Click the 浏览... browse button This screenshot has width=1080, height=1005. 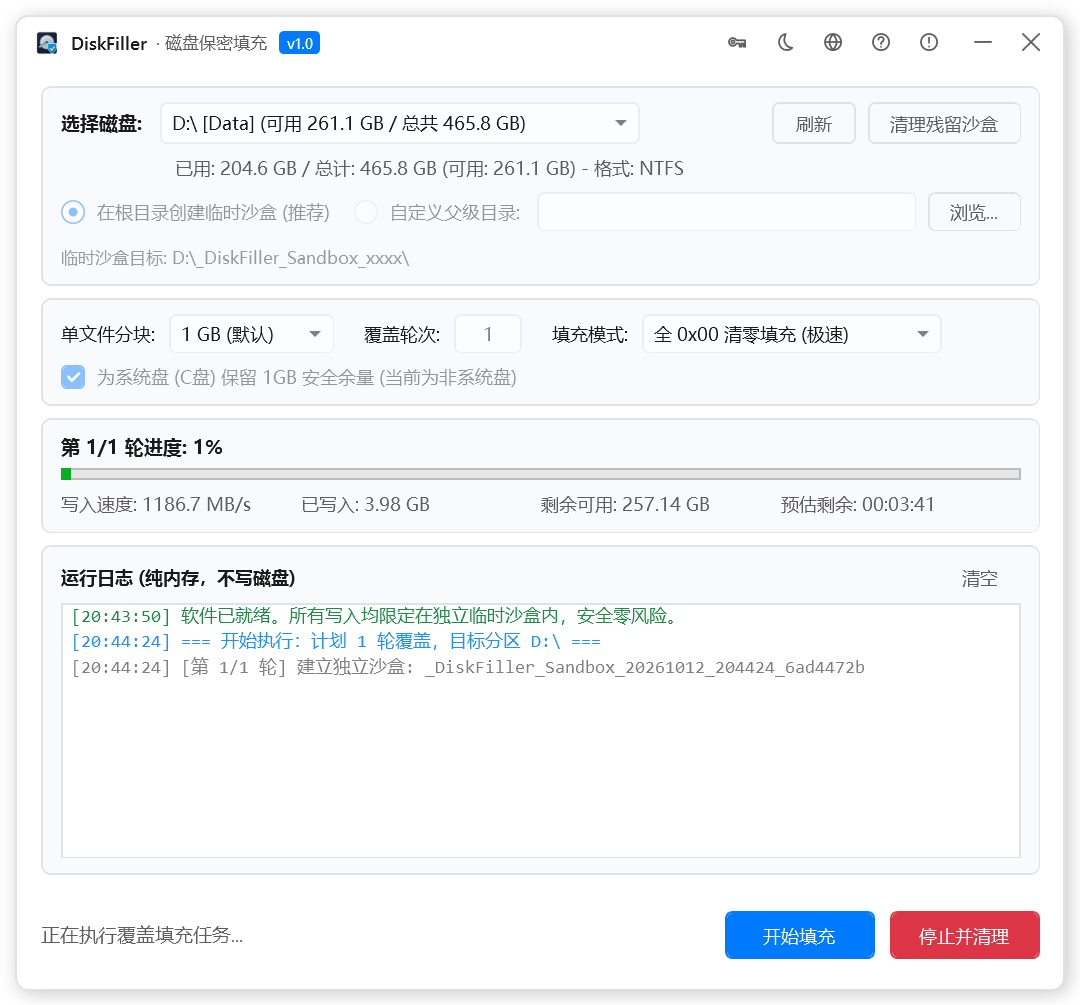click(974, 212)
